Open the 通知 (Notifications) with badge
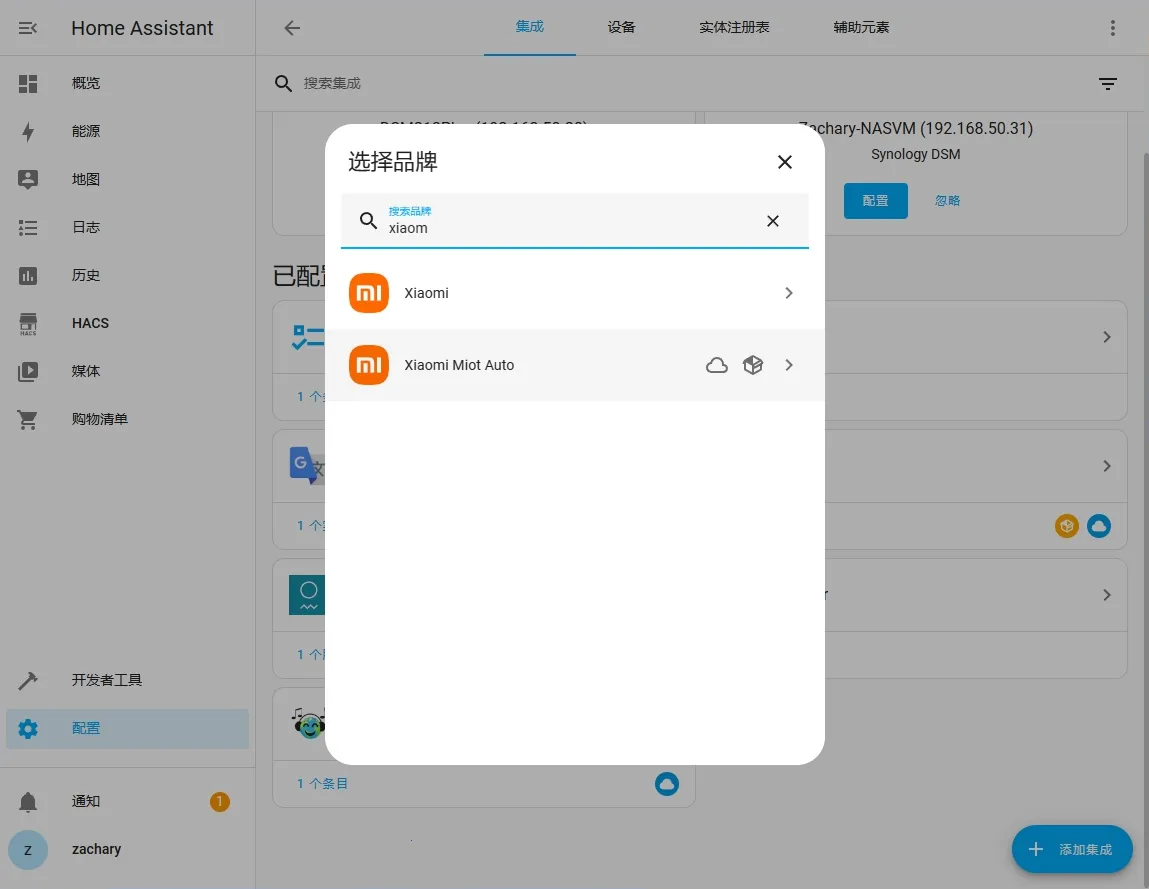This screenshot has width=1149, height=889. pos(85,801)
